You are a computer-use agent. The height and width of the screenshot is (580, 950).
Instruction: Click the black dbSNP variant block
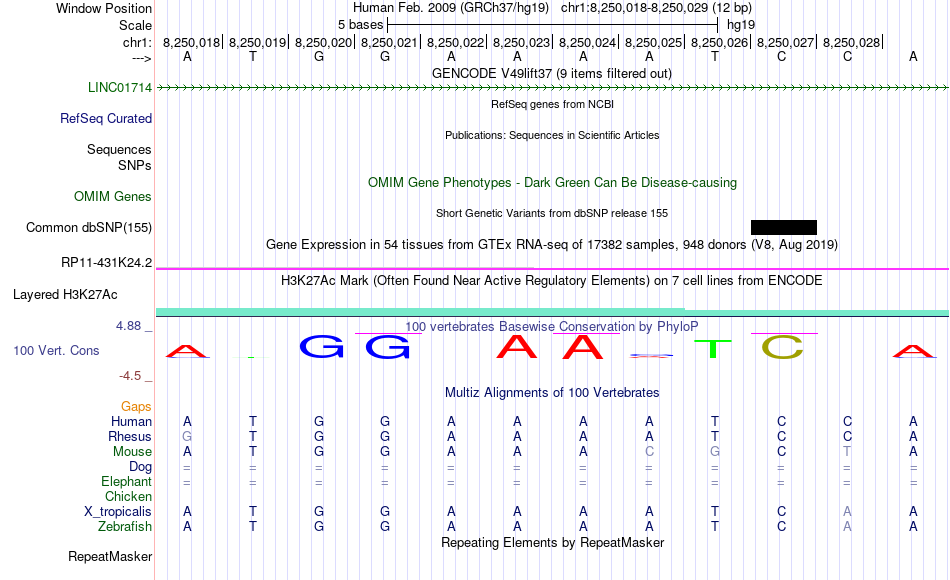click(784, 227)
